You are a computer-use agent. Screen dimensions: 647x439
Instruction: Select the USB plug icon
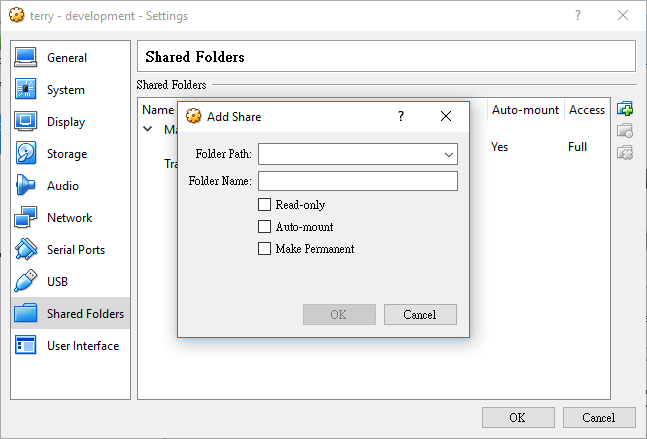pos(25,281)
